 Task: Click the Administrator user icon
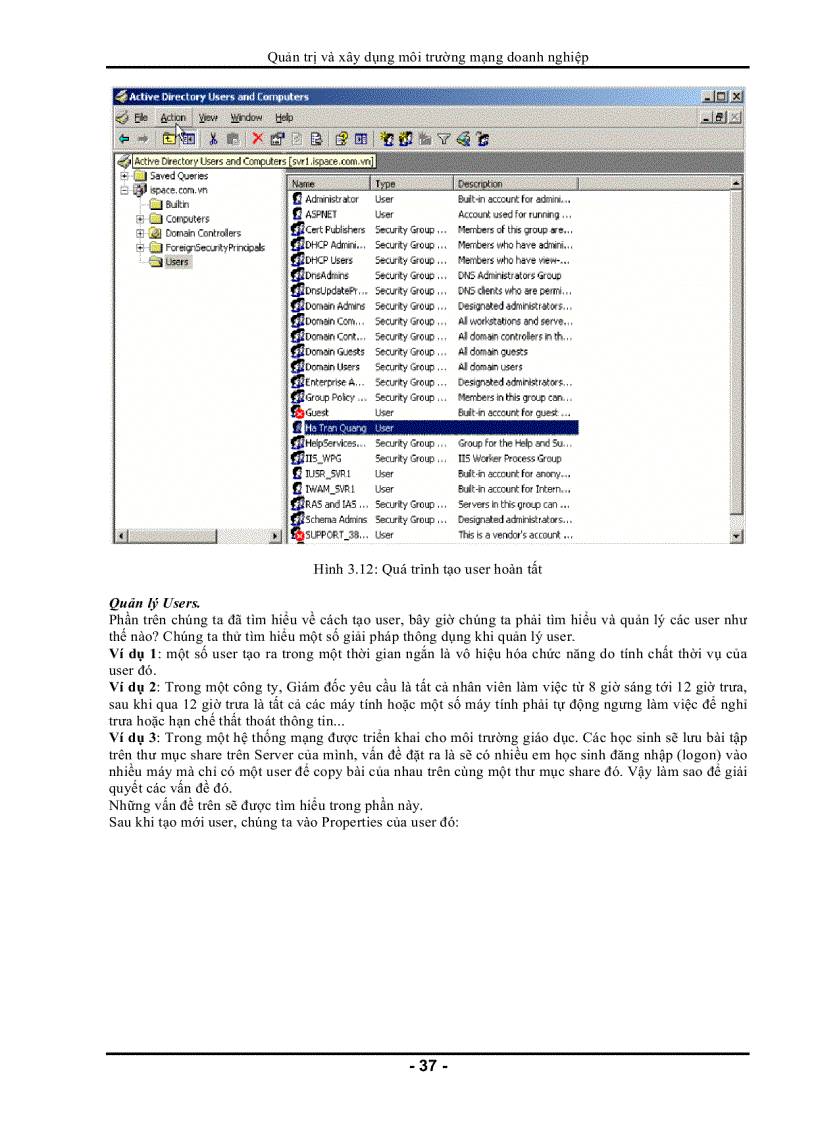pyautogui.click(x=297, y=199)
